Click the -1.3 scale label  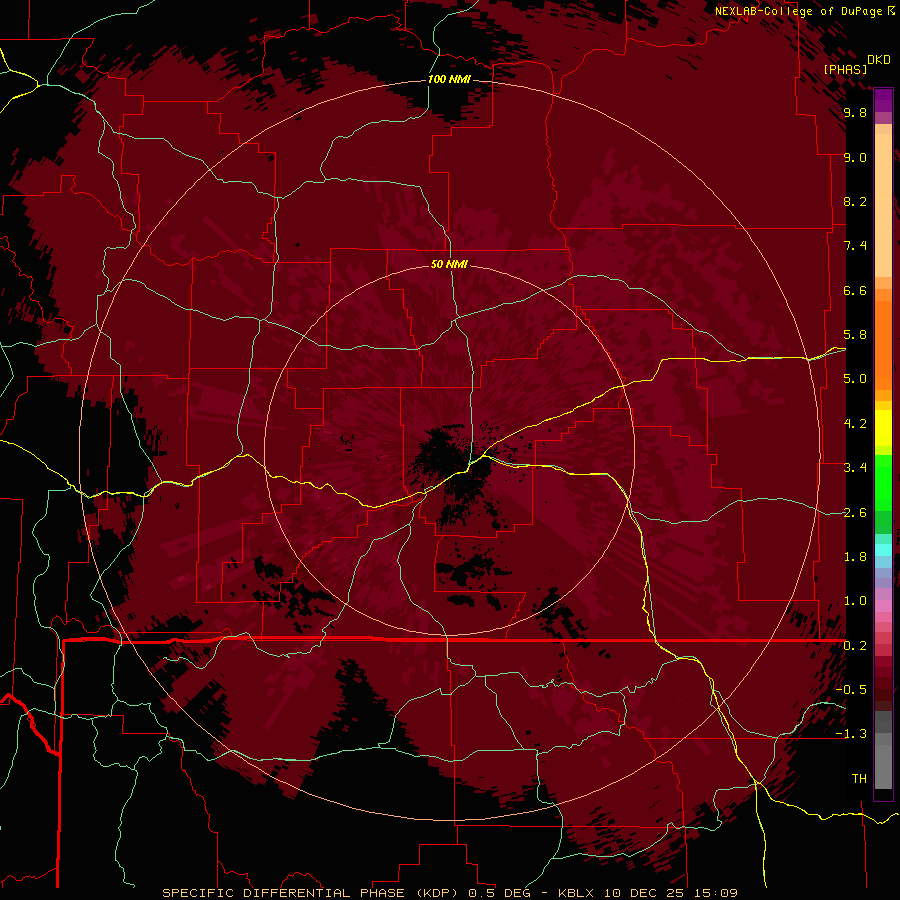851,734
